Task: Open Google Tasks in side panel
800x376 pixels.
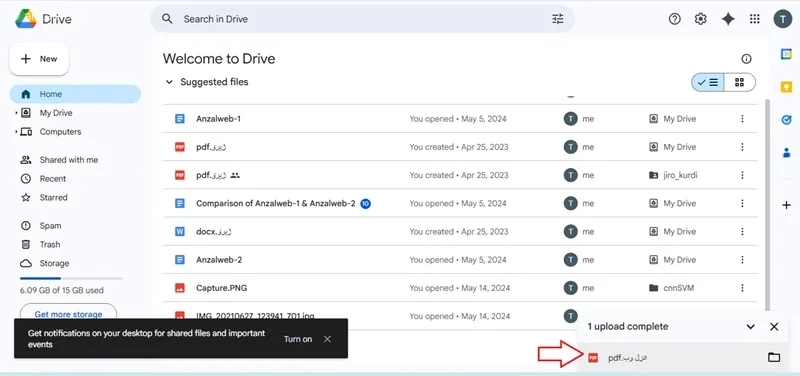Action: click(x=786, y=120)
